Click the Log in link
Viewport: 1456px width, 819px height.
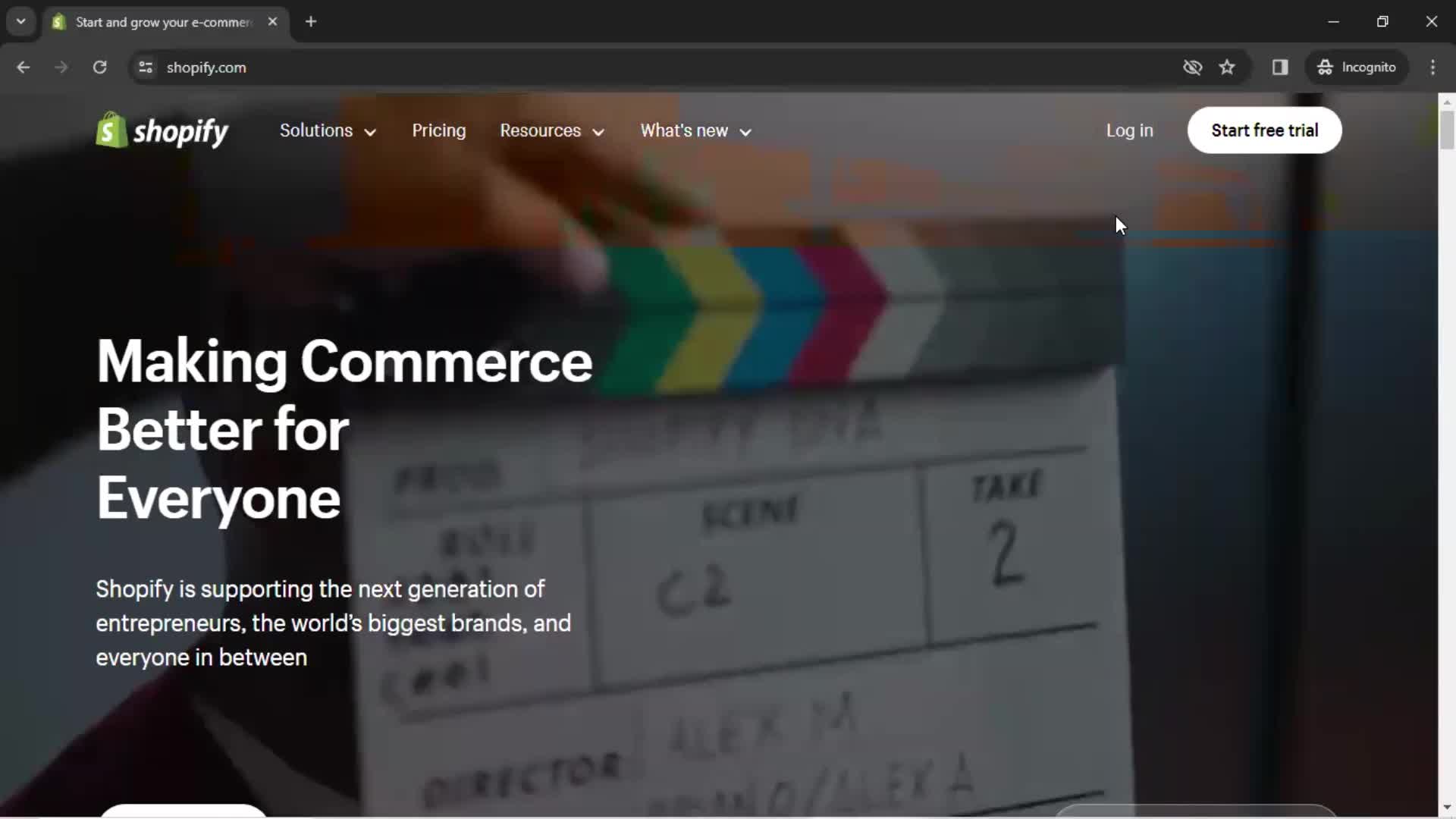tap(1129, 130)
